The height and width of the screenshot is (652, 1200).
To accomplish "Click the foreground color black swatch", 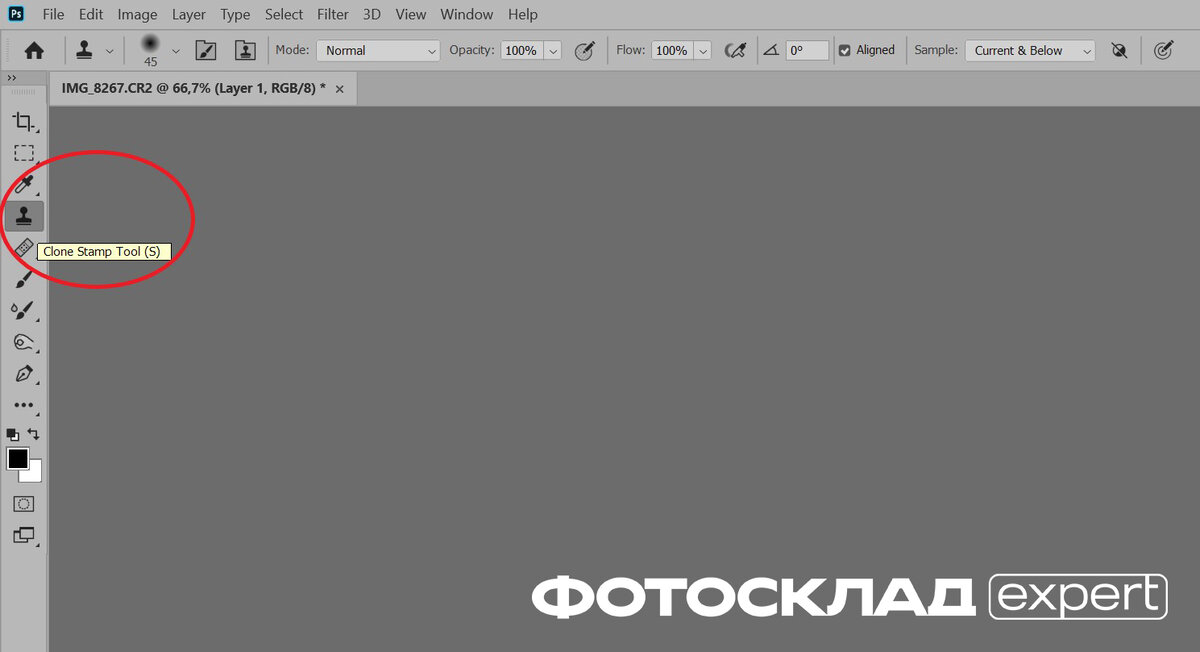I will click(18, 459).
